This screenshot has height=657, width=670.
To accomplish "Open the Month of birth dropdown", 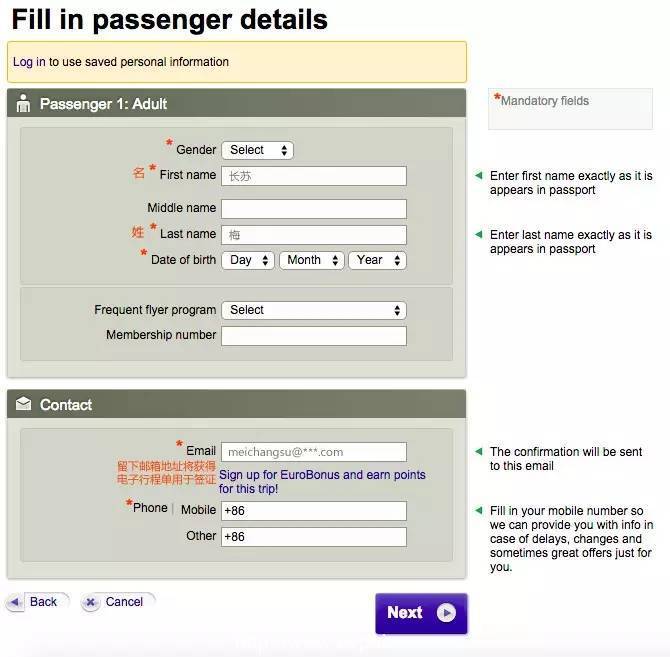I will click(312, 260).
